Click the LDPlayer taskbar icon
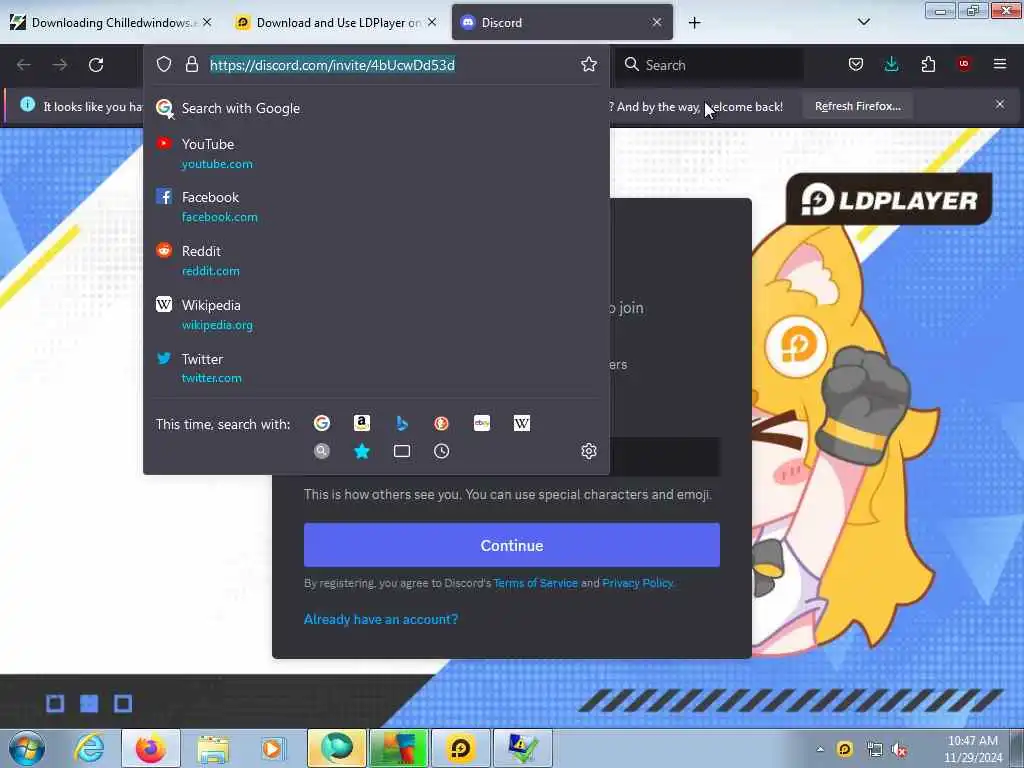Viewport: 1024px width, 768px height. (x=460, y=748)
